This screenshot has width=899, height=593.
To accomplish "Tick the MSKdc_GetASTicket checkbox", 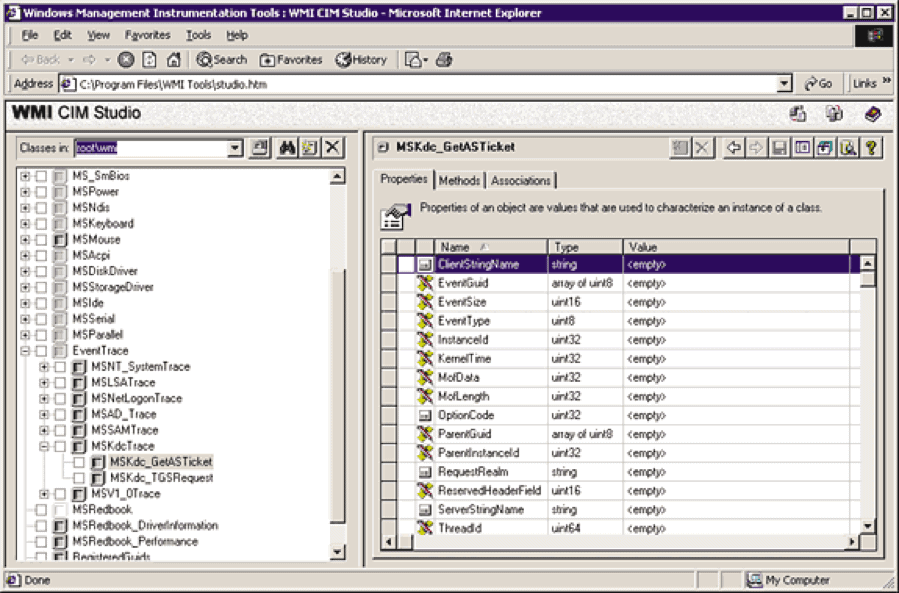I will tap(79, 462).
